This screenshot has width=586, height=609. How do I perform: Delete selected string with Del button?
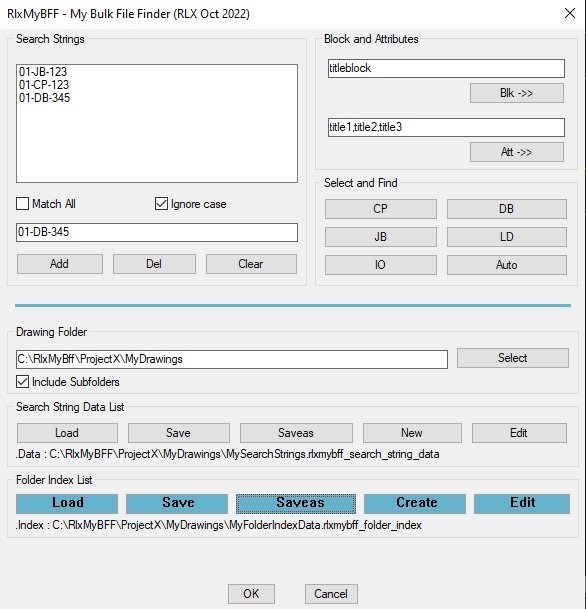[154, 264]
